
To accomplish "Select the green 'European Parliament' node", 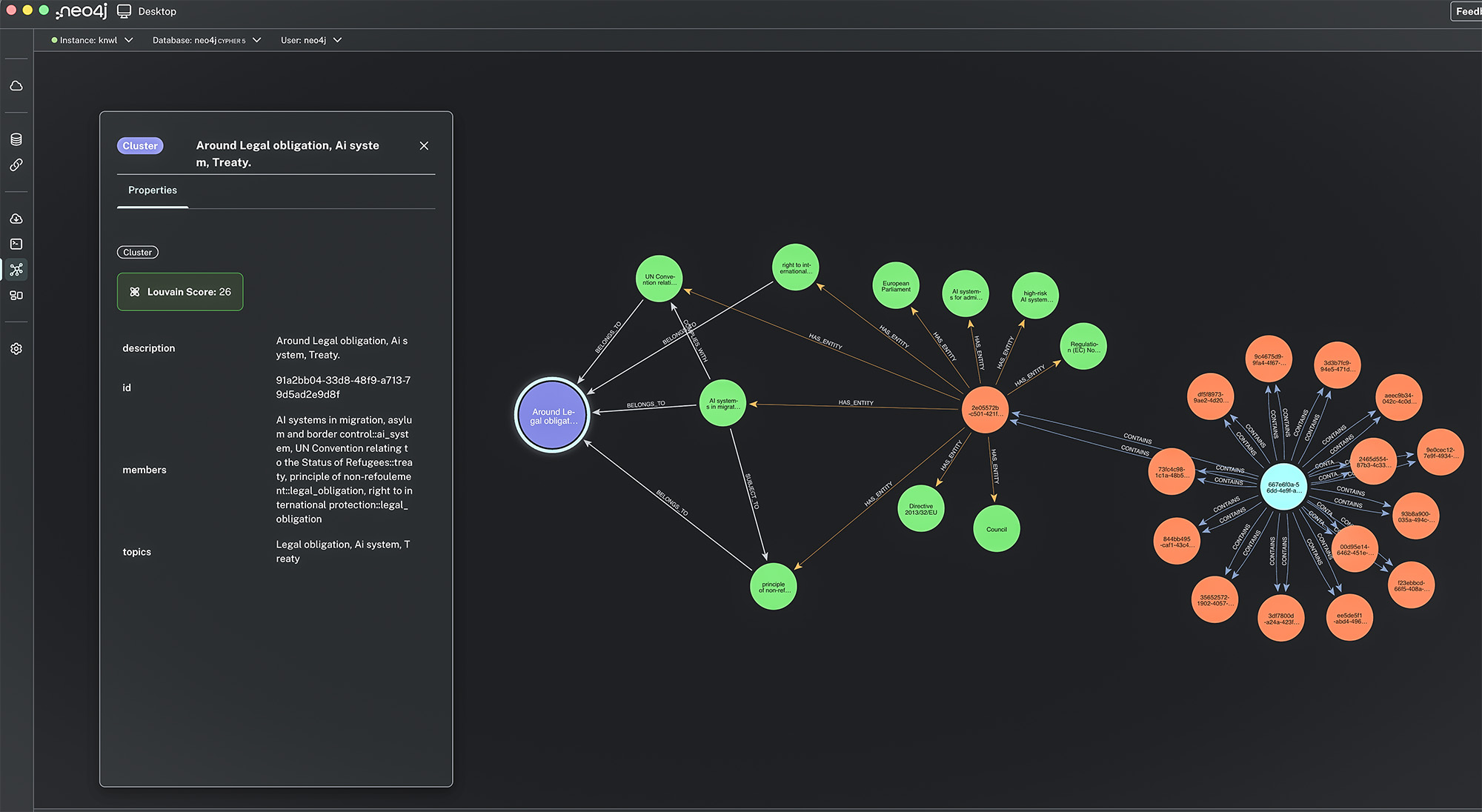I will click(x=896, y=286).
